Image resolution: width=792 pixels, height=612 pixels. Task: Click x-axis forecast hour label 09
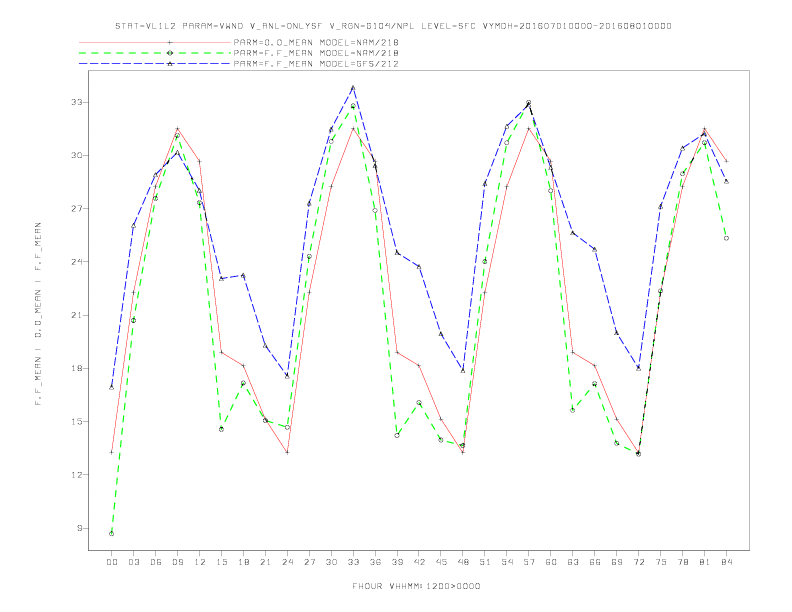click(x=177, y=562)
